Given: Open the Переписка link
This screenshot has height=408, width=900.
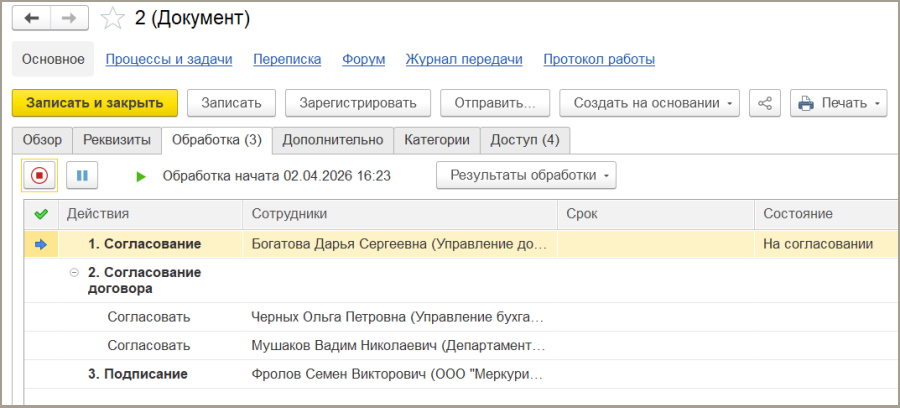Looking at the screenshot, I should 287,60.
